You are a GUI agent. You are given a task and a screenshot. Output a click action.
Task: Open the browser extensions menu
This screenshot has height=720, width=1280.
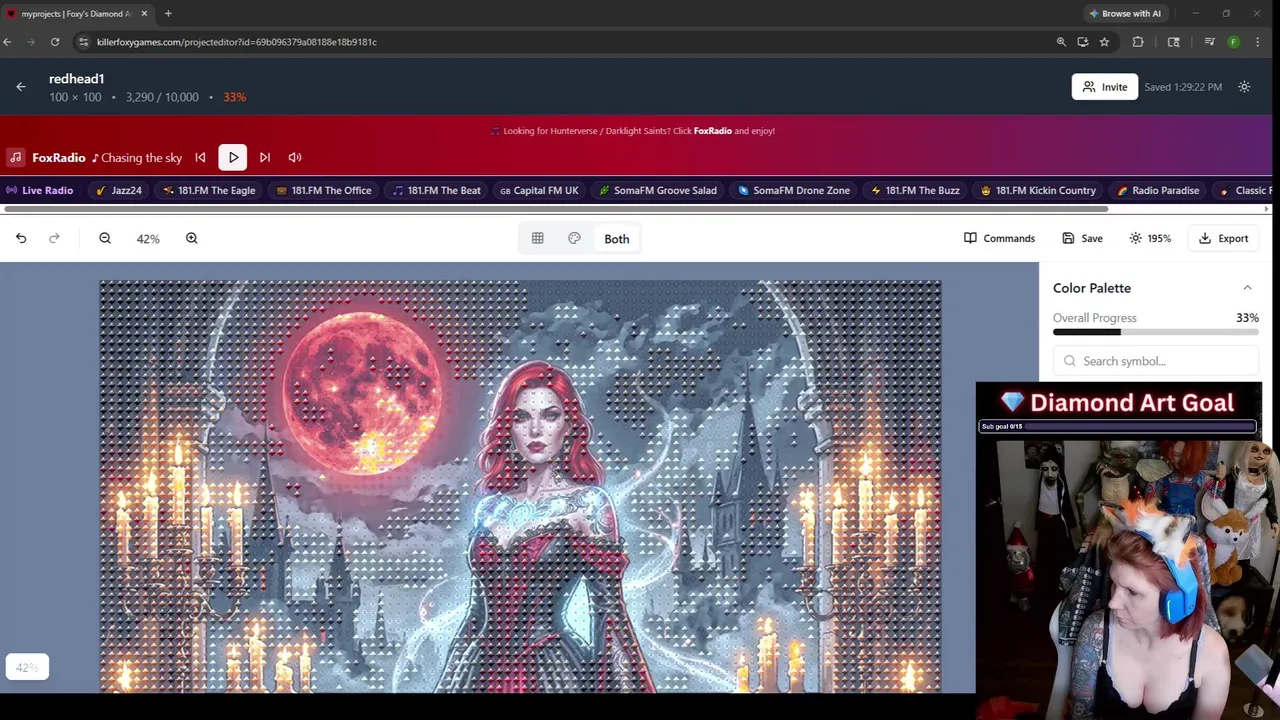click(1138, 42)
